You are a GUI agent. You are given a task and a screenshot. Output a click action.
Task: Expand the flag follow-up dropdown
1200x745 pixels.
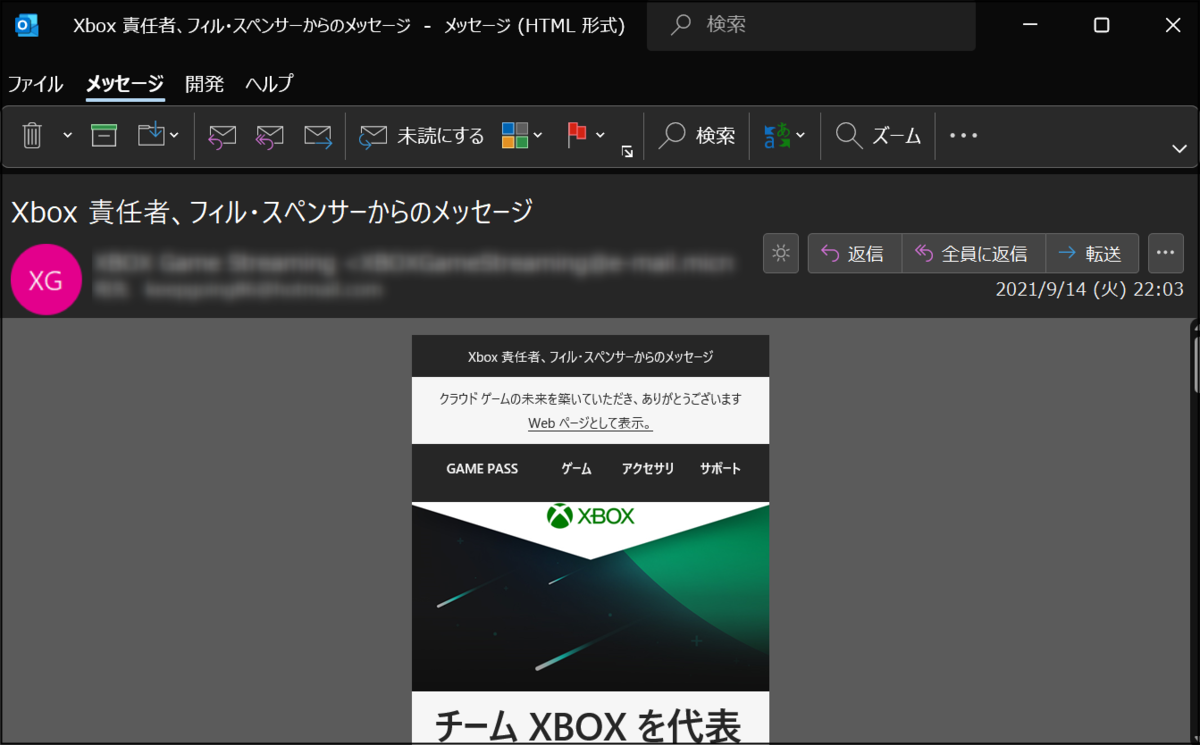pyautogui.click(x=601, y=135)
